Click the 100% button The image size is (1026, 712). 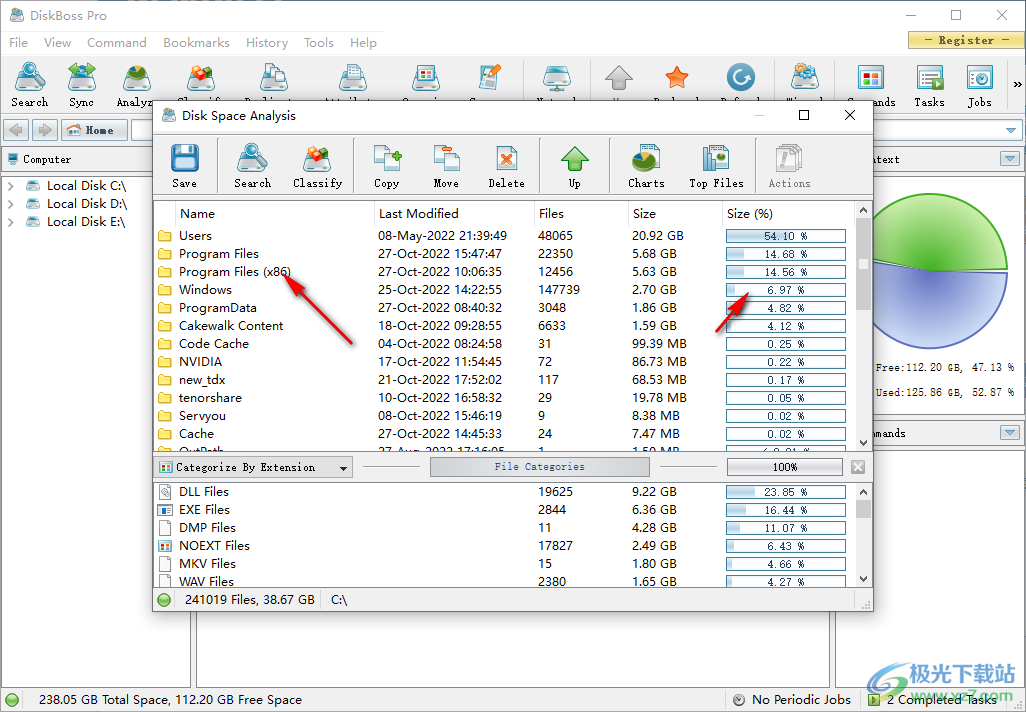(785, 467)
